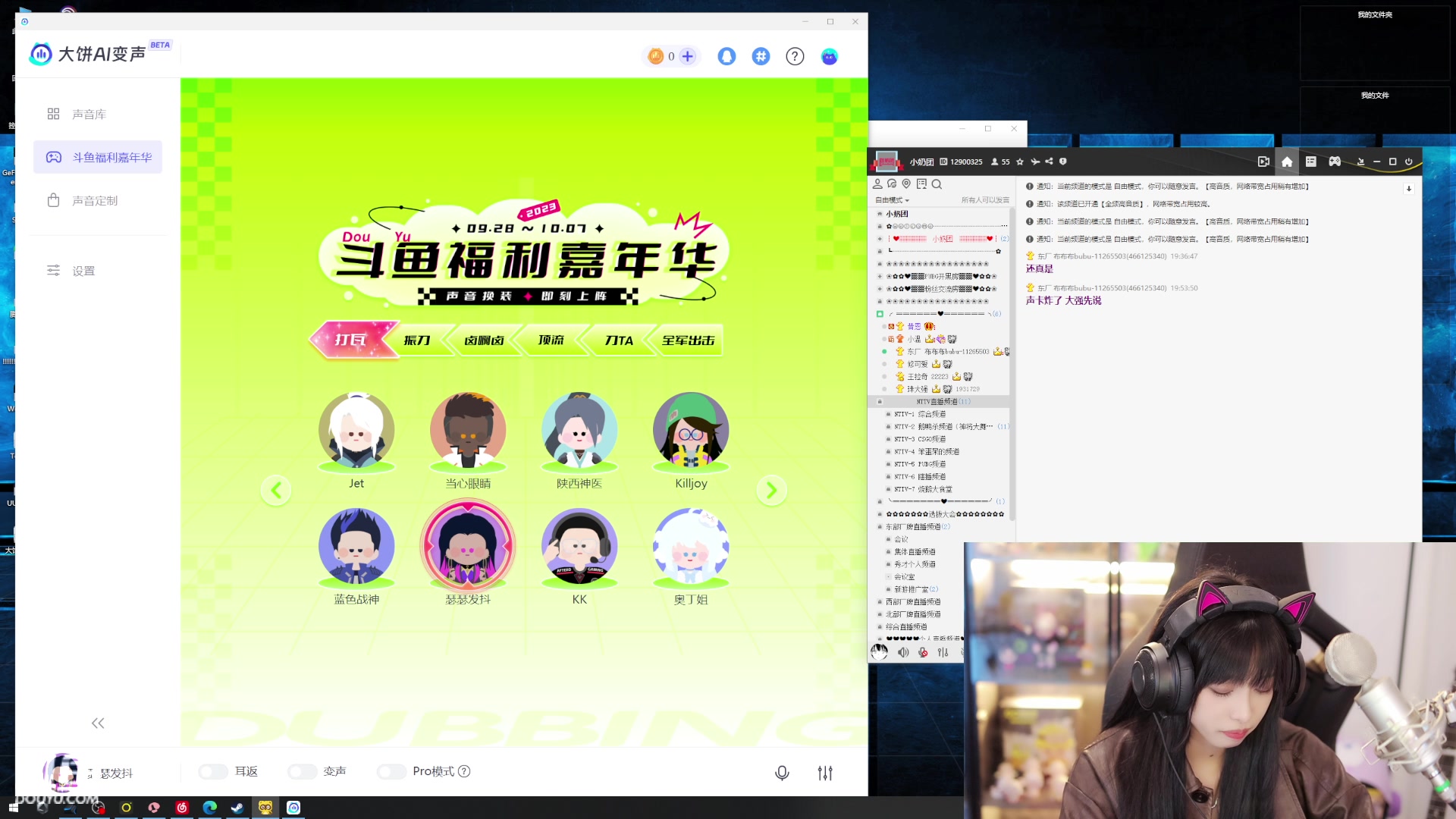The width and height of the screenshot is (1456, 819).
Task: Click the YY muted microphone icon
Action: click(x=923, y=652)
